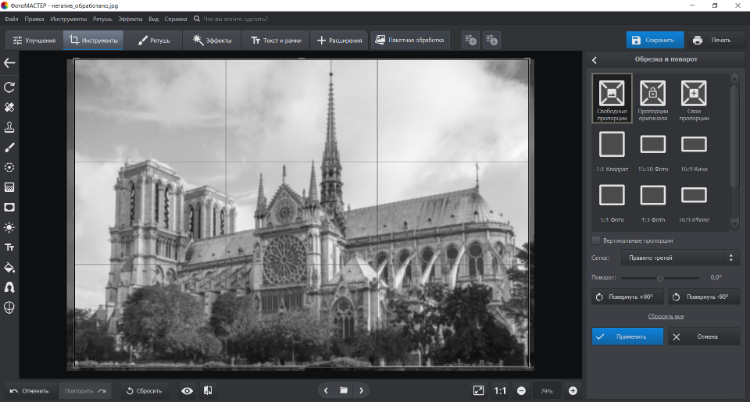The image size is (750, 402).
Task: Zoom in with the plus icon
Action: (573, 390)
